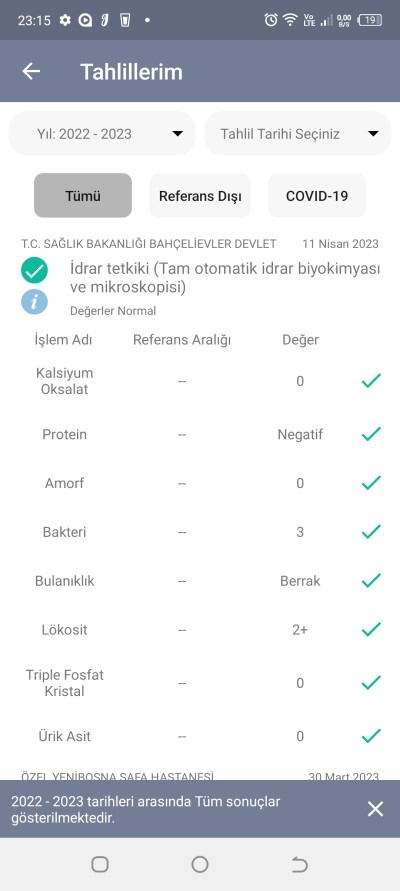
Task: Tap the checkmark on the Protein row
Action: click(371, 434)
